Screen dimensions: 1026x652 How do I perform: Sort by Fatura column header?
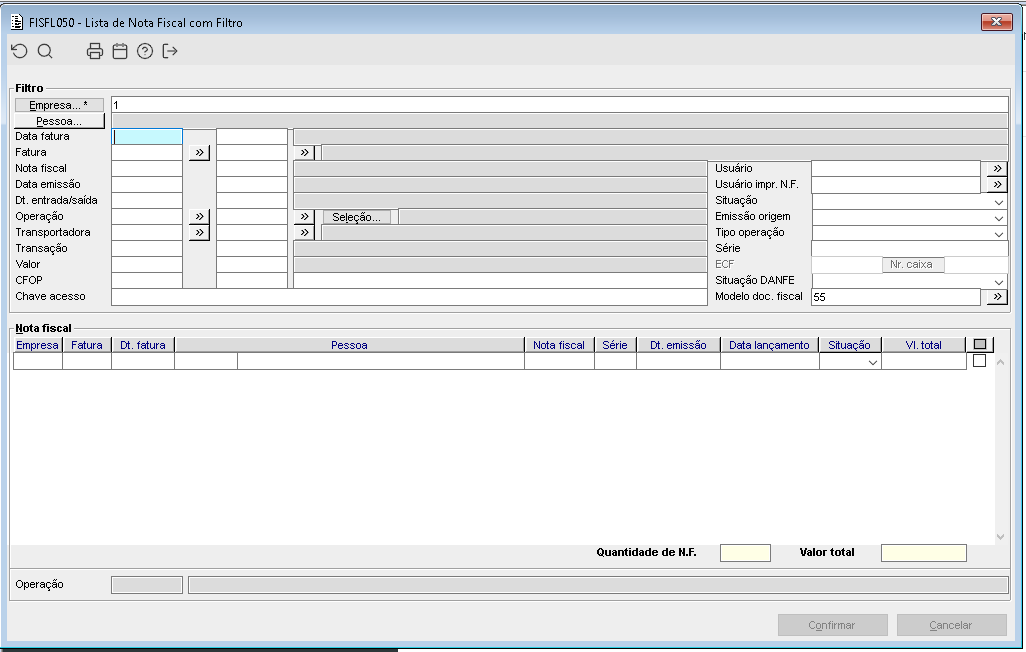[87, 345]
